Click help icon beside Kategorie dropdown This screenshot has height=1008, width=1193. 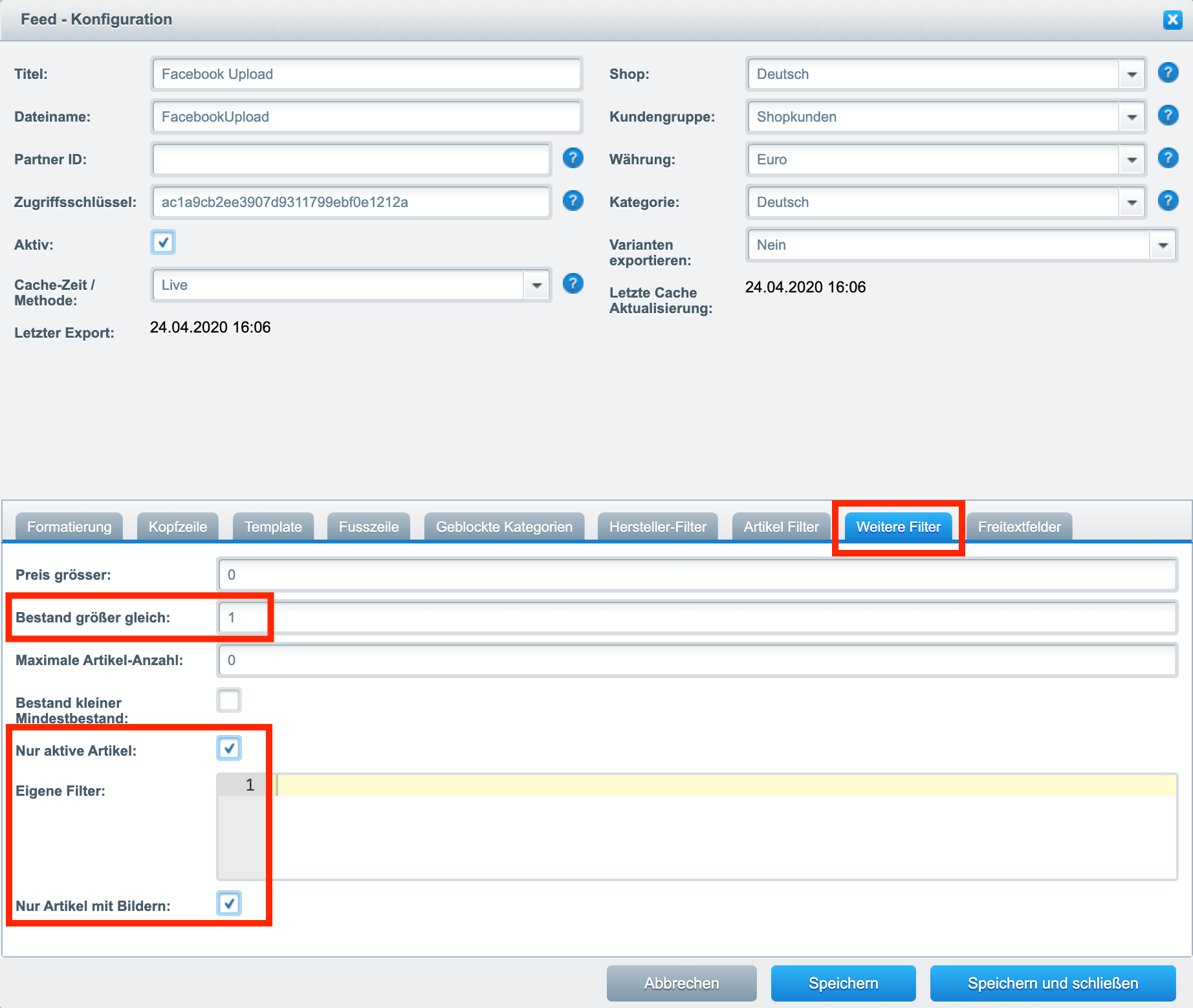1168,201
